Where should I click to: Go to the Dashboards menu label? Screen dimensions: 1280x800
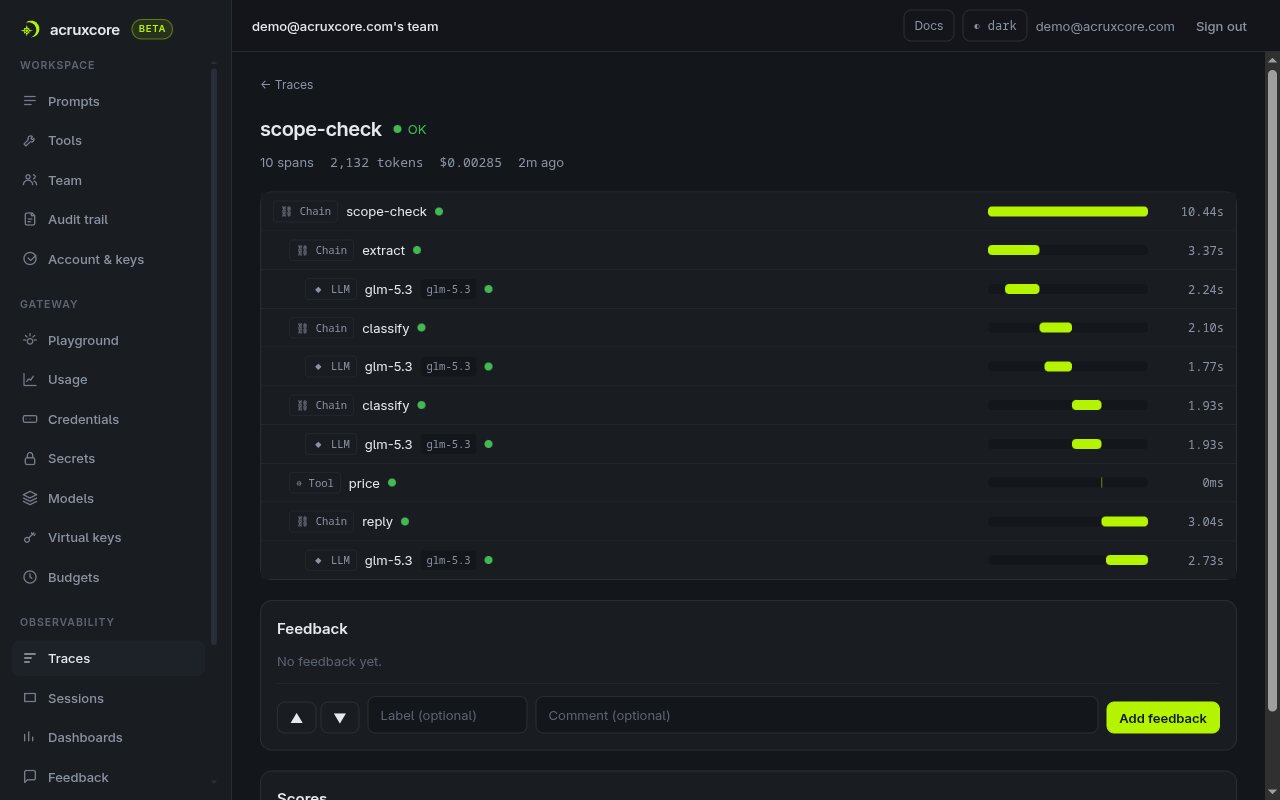85,738
